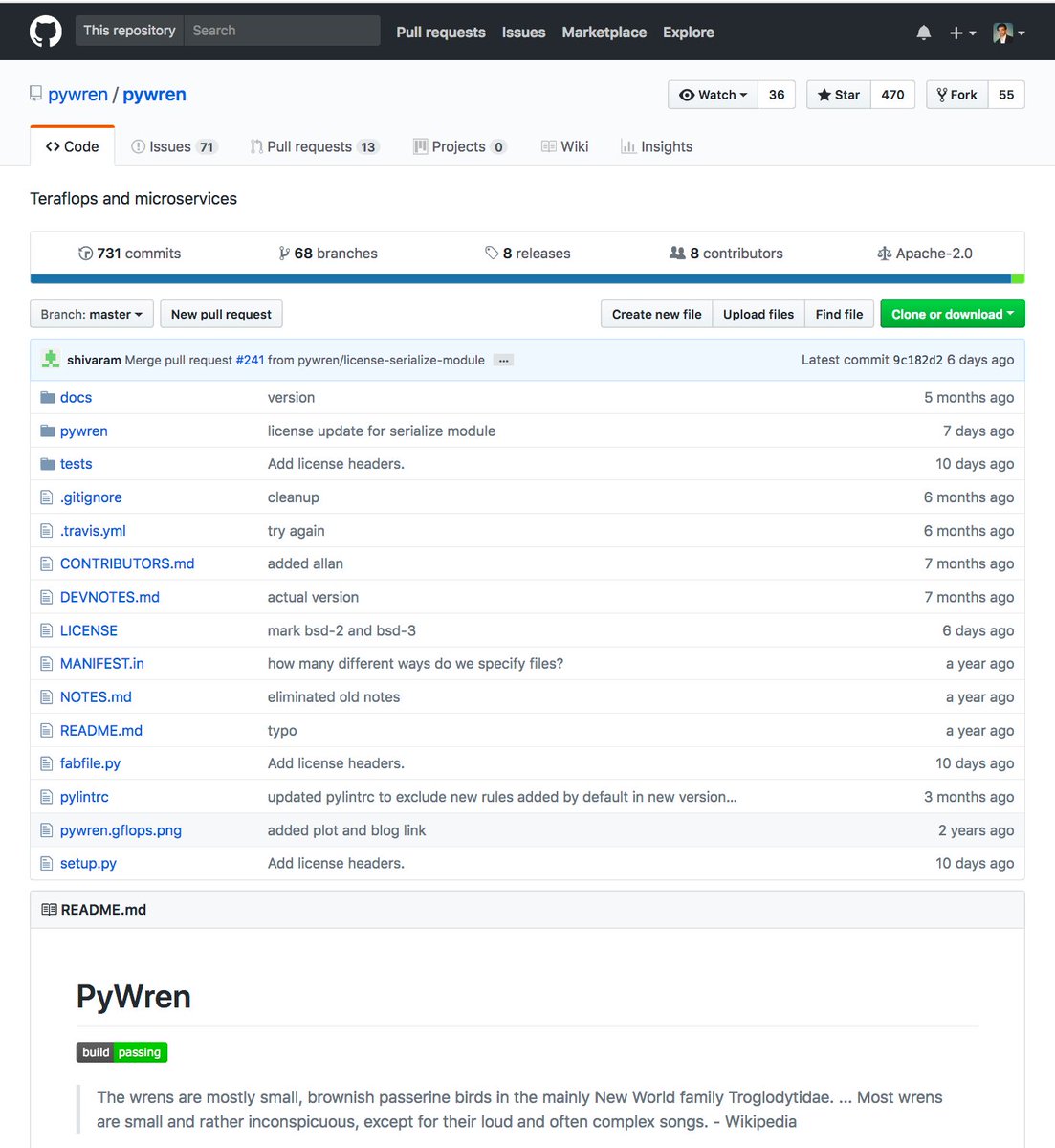Click the file icon beside README.md

46,730
